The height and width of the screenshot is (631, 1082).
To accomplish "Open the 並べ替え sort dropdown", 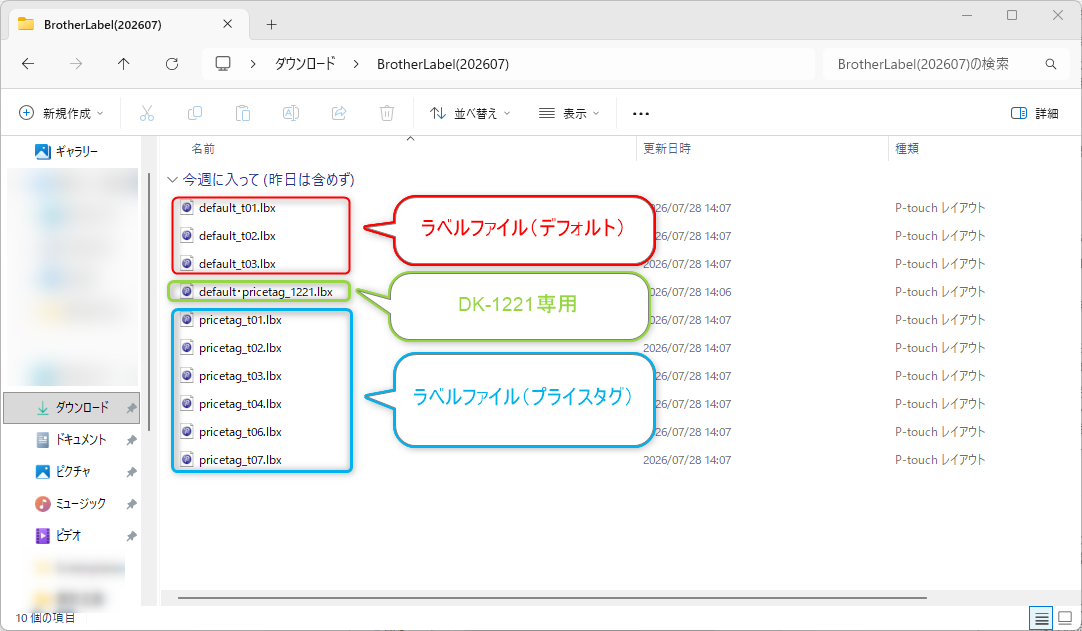I will click(470, 113).
